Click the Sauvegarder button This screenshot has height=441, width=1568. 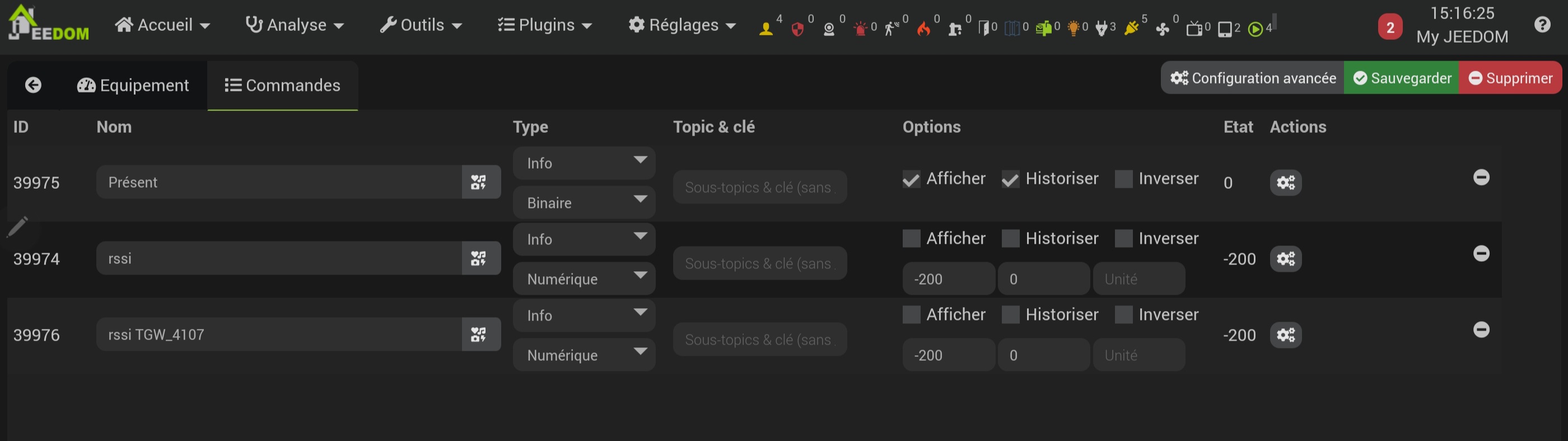(1401, 78)
